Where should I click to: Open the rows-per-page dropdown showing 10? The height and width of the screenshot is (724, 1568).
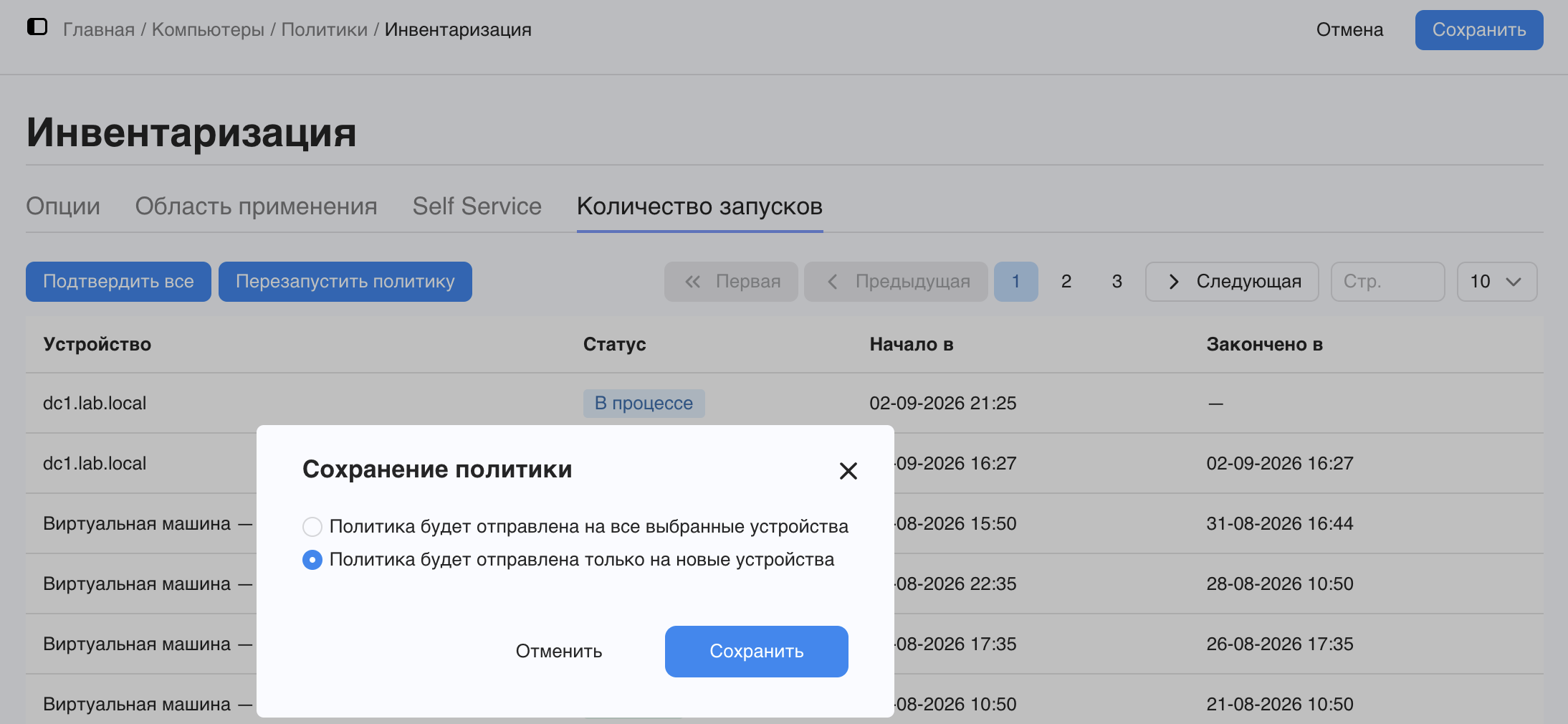click(1497, 282)
